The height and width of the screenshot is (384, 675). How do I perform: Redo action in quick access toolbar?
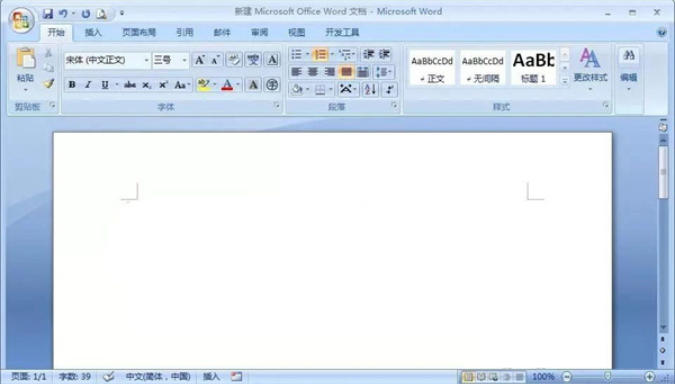85,14
